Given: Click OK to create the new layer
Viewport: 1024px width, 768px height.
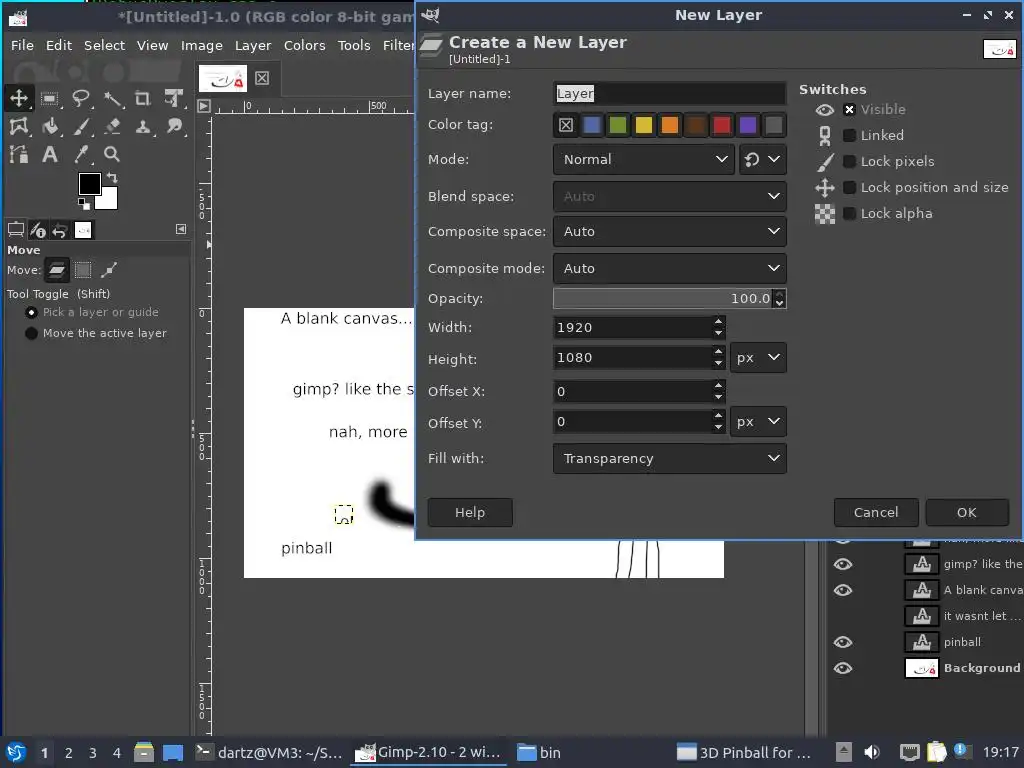Looking at the screenshot, I should click(967, 513).
